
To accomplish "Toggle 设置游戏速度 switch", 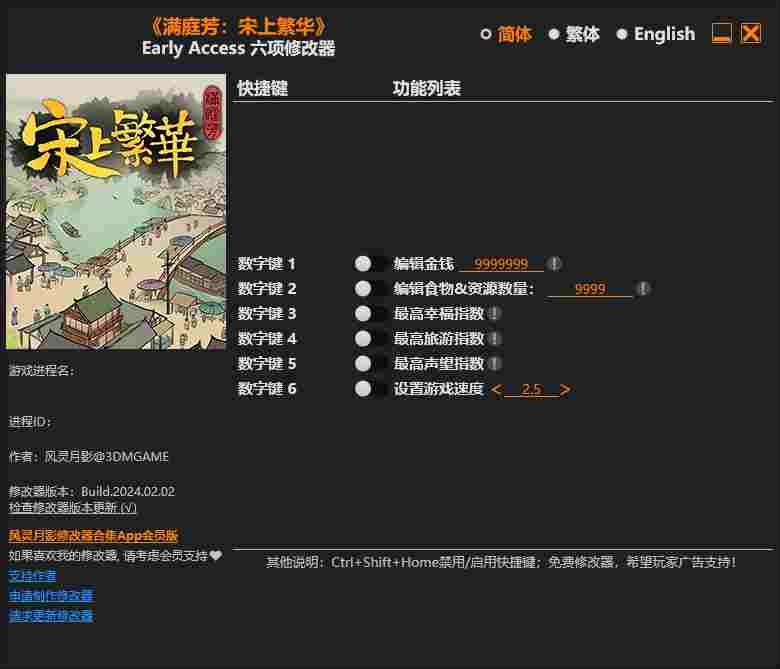I will (x=370, y=389).
